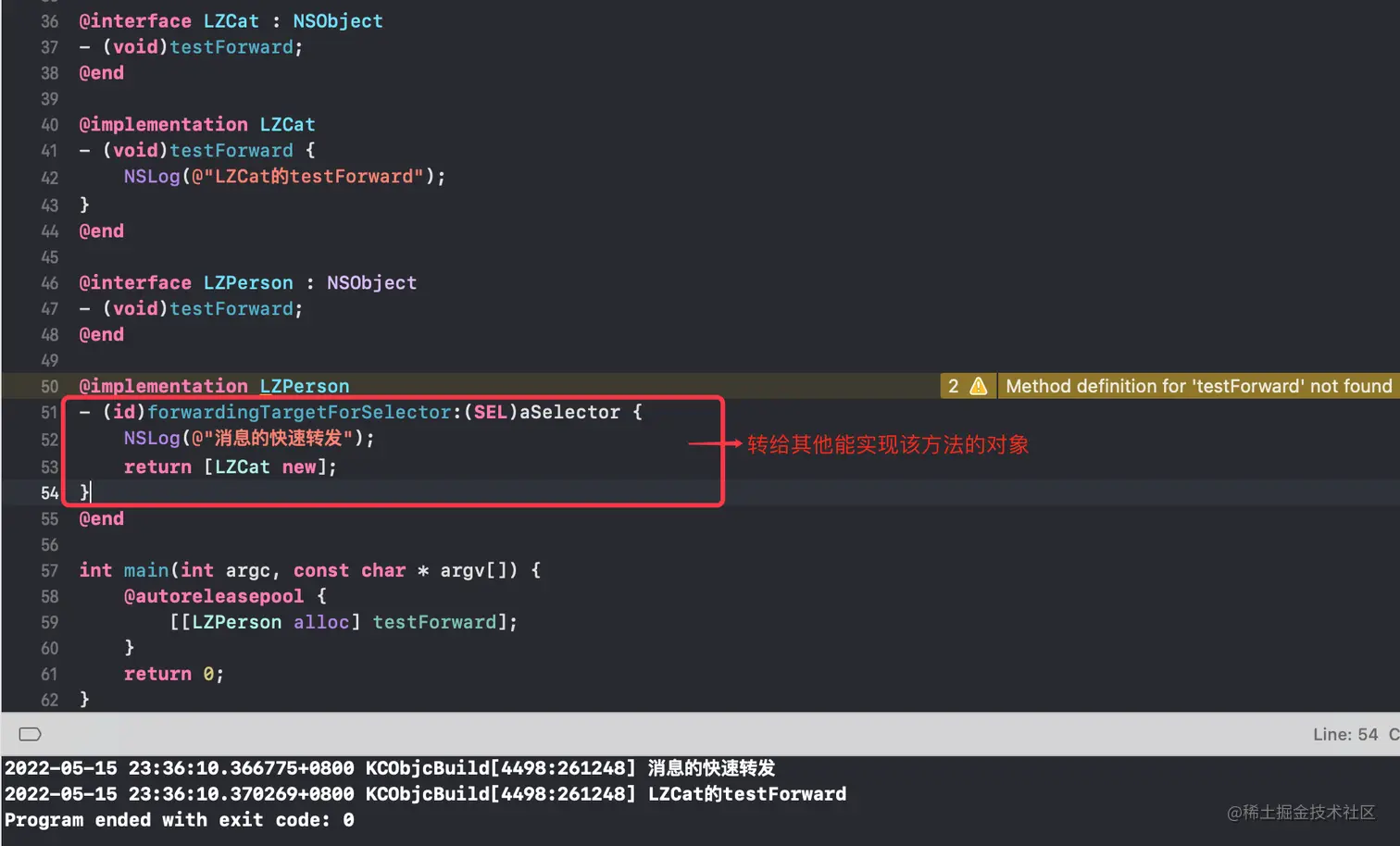This screenshot has width=1400, height=846.
Task: Click line number 59 in the gutter
Action: pyautogui.click(x=49, y=623)
